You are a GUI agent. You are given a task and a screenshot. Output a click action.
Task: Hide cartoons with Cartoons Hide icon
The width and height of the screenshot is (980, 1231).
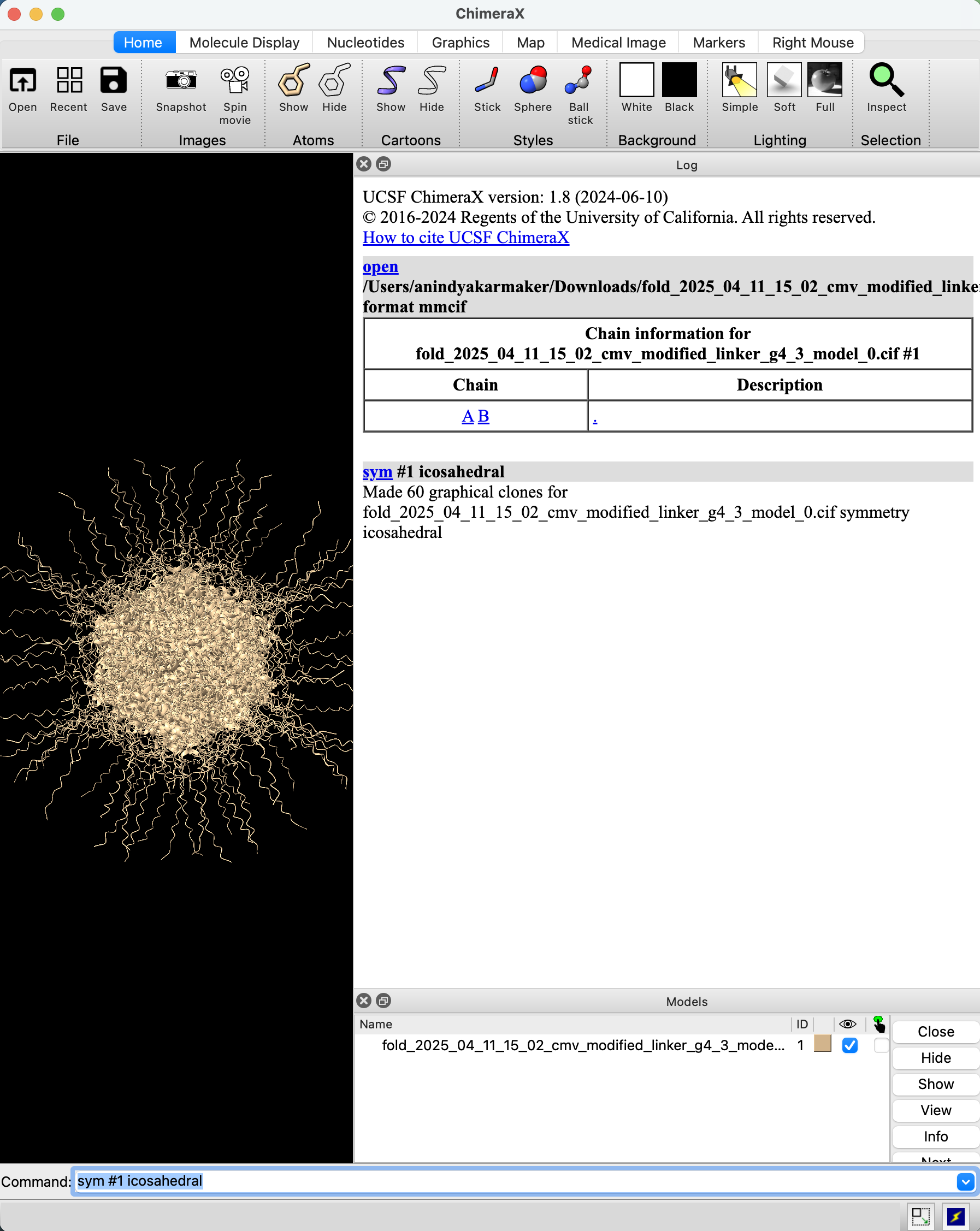tap(431, 80)
